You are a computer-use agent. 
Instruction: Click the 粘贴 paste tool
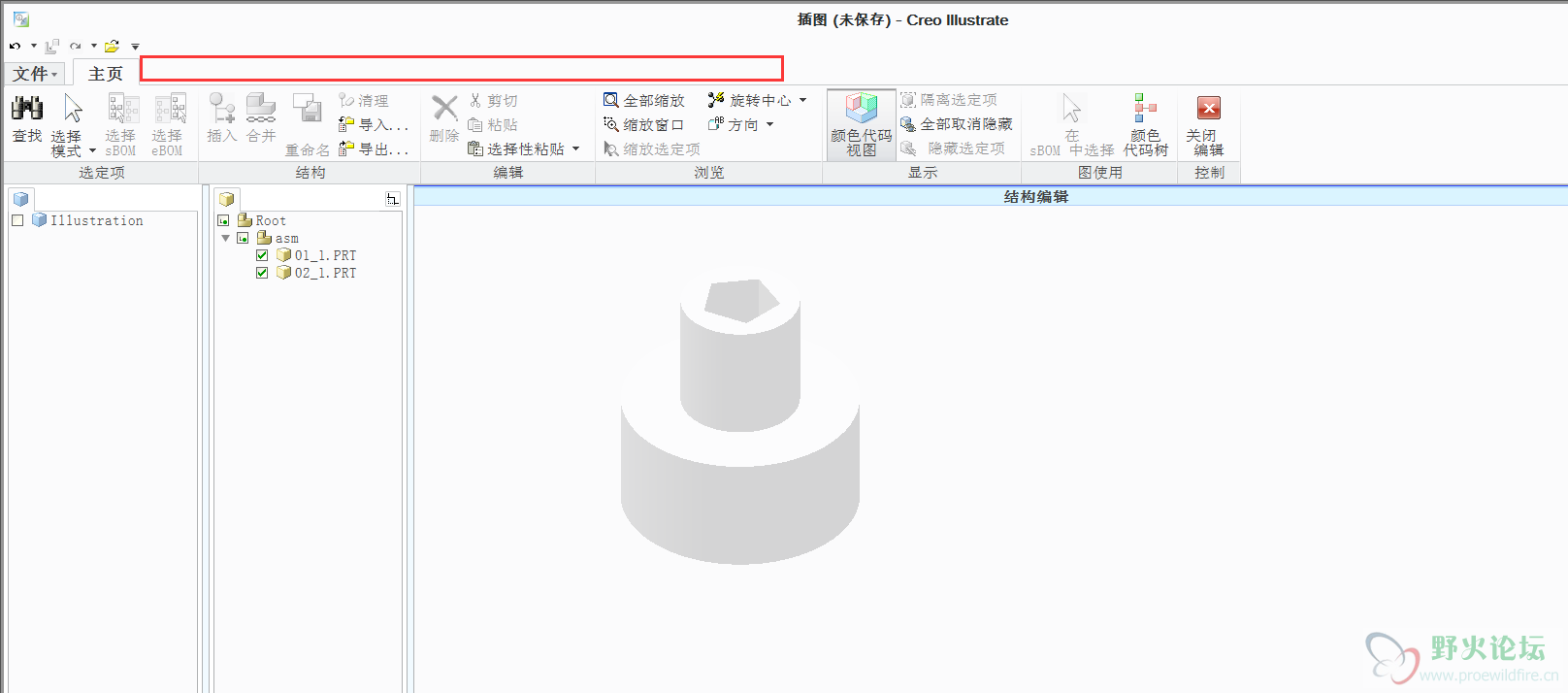(x=493, y=124)
